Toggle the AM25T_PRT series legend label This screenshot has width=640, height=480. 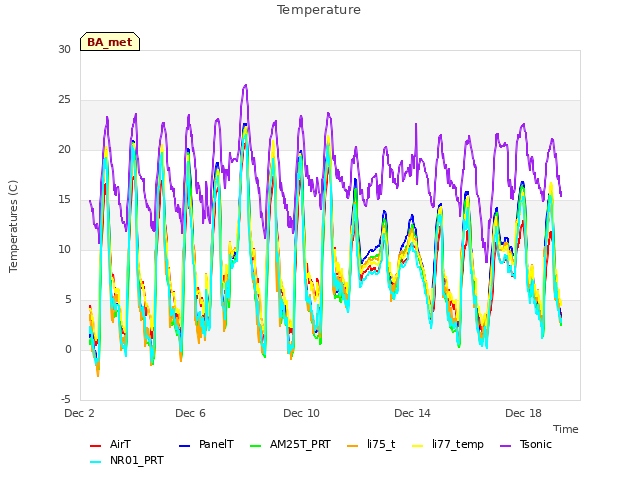[x=300, y=444]
